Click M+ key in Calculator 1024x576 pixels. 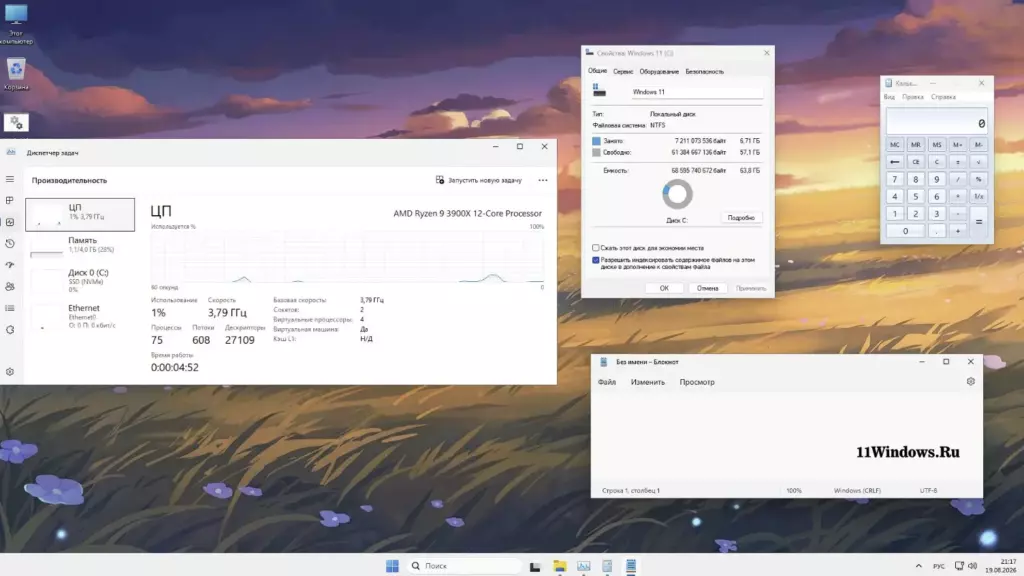957,145
